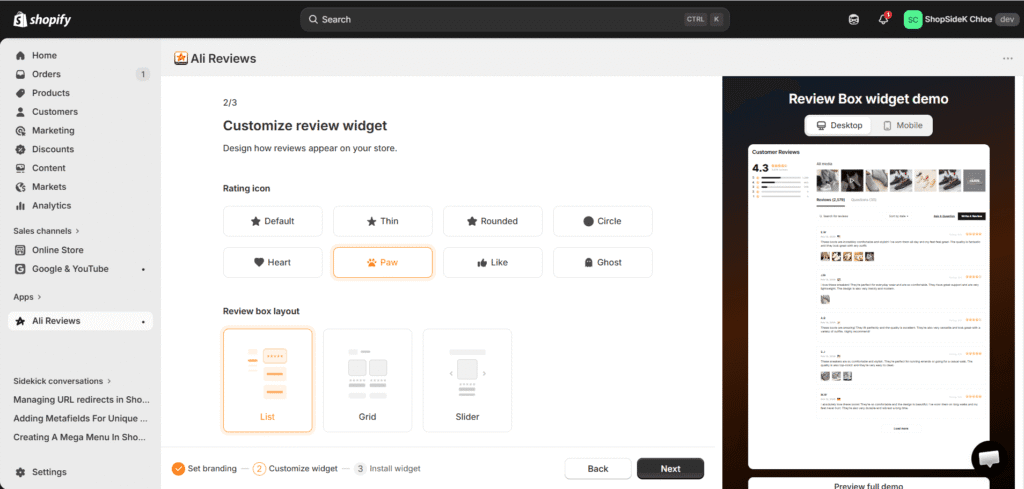Viewport: 1024px width, 489px height.
Task: Open Managing URL redirects conversation
Action: (82, 400)
